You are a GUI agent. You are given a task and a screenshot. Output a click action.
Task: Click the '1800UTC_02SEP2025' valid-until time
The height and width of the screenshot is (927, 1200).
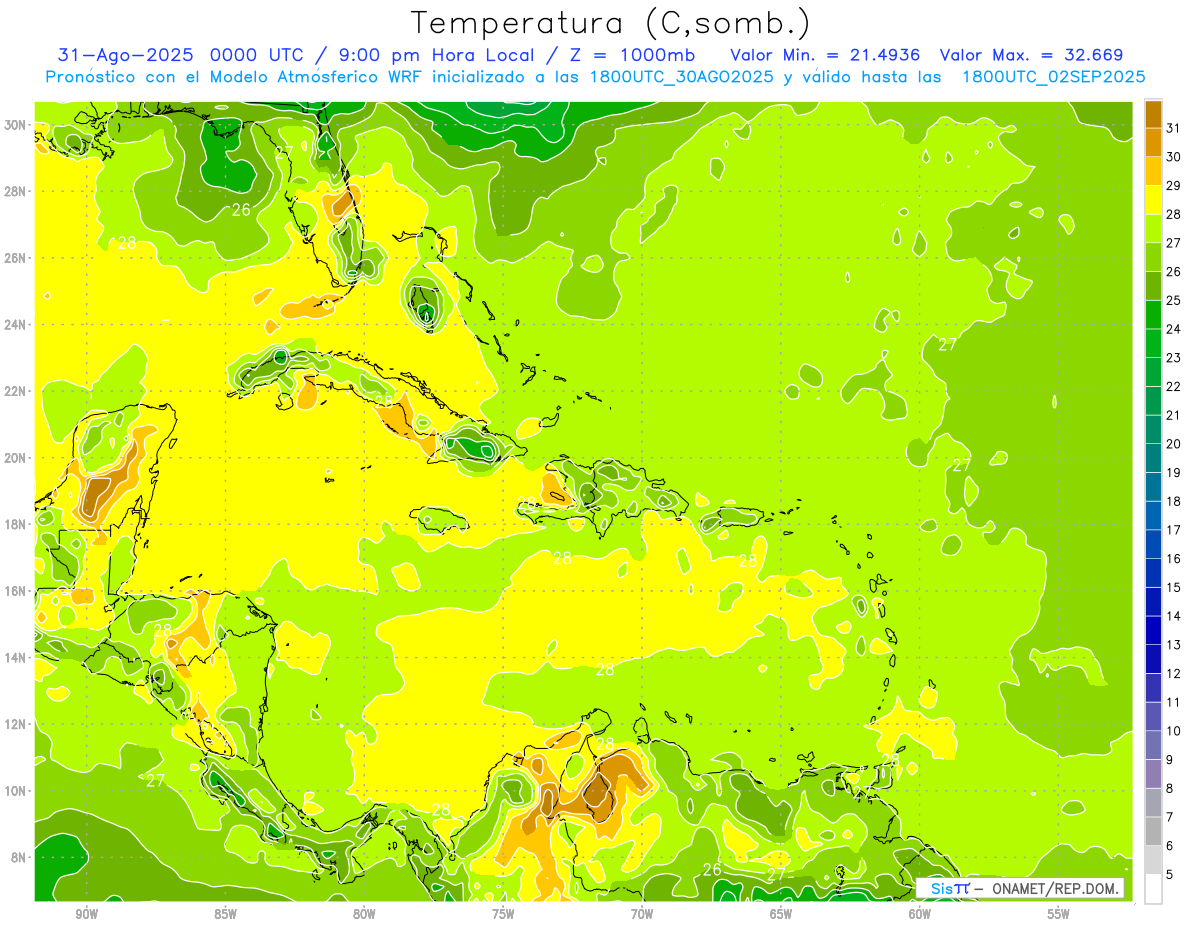click(1053, 77)
